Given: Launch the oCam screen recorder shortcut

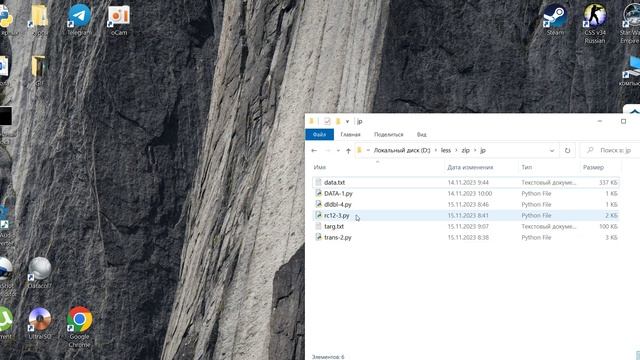Looking at the screenshot, I should click(119, 19).
